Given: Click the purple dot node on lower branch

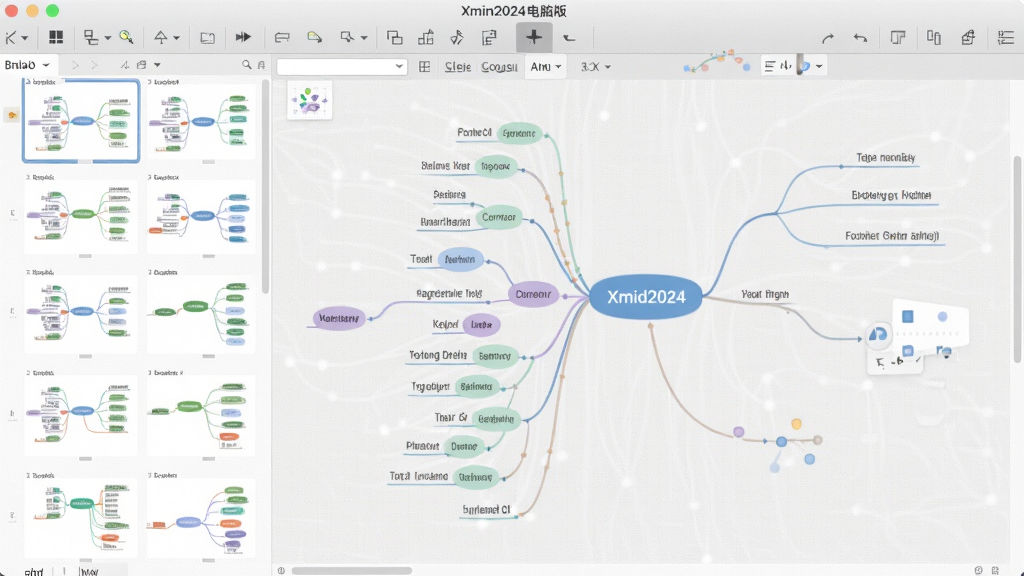Looking at the screenshot, I should 739,432.
